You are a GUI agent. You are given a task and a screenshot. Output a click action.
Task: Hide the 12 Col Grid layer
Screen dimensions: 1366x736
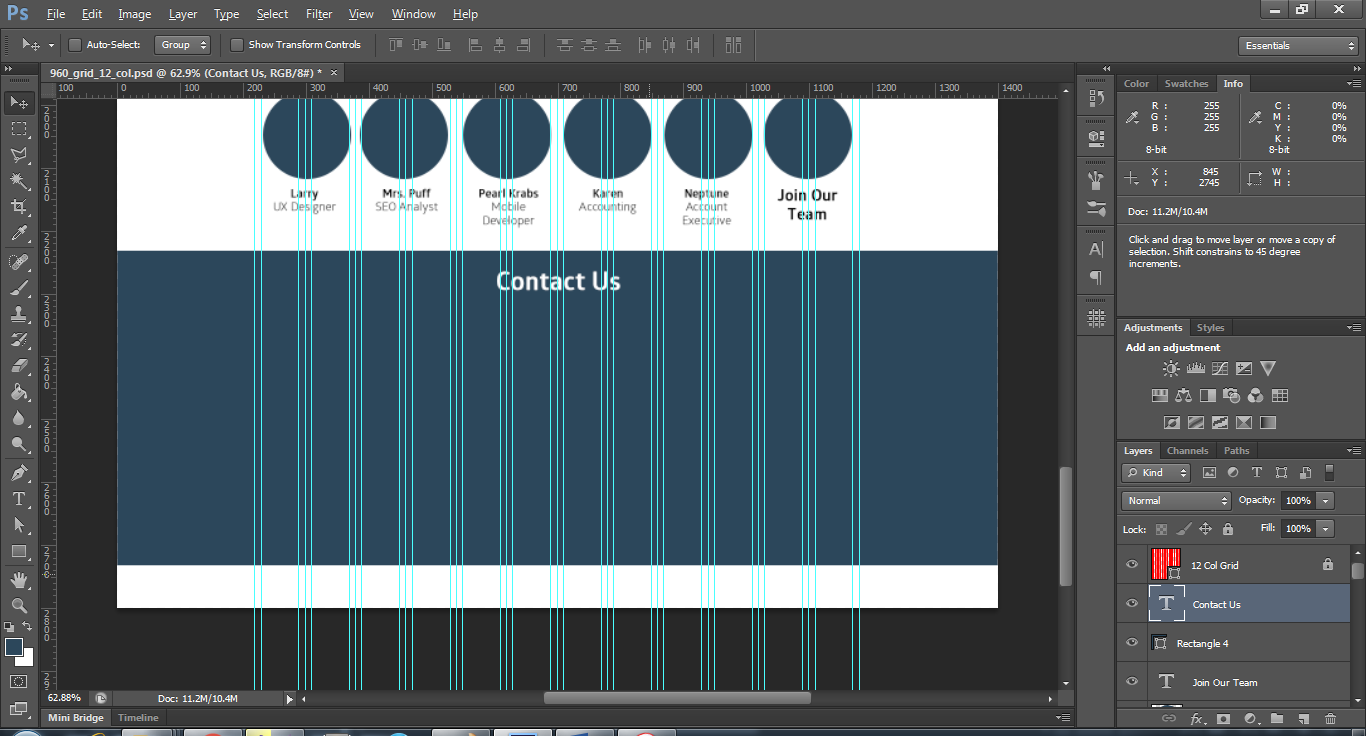click(1132, 565)
